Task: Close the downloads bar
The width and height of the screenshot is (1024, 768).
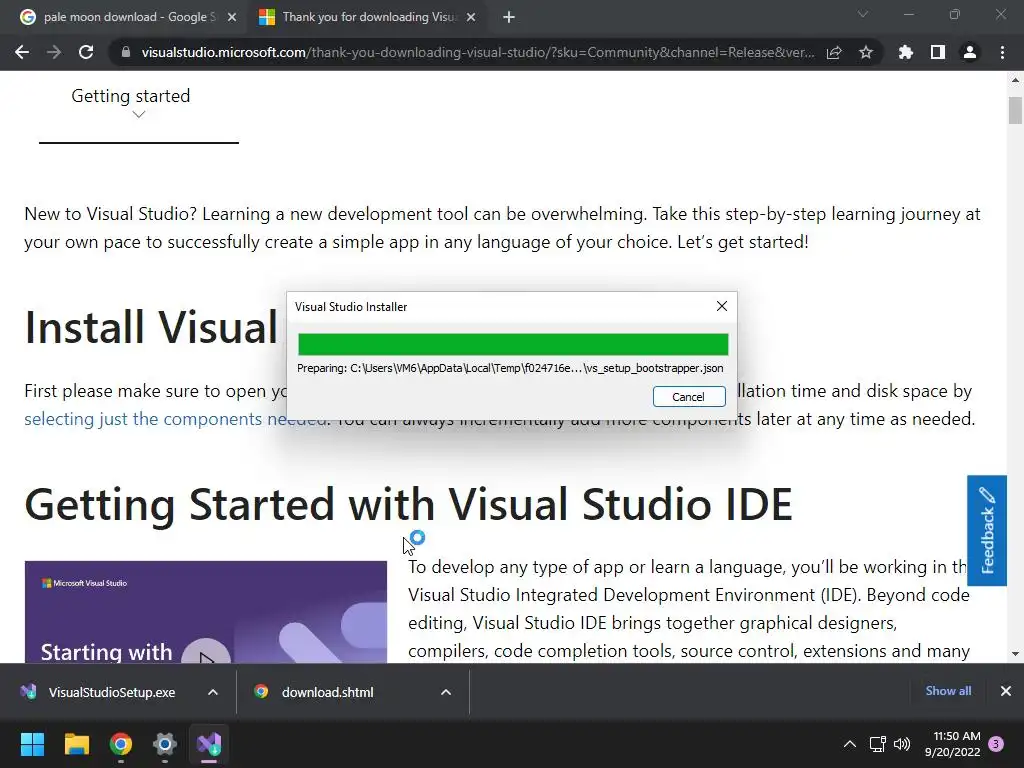Action: click(1006, 691)
